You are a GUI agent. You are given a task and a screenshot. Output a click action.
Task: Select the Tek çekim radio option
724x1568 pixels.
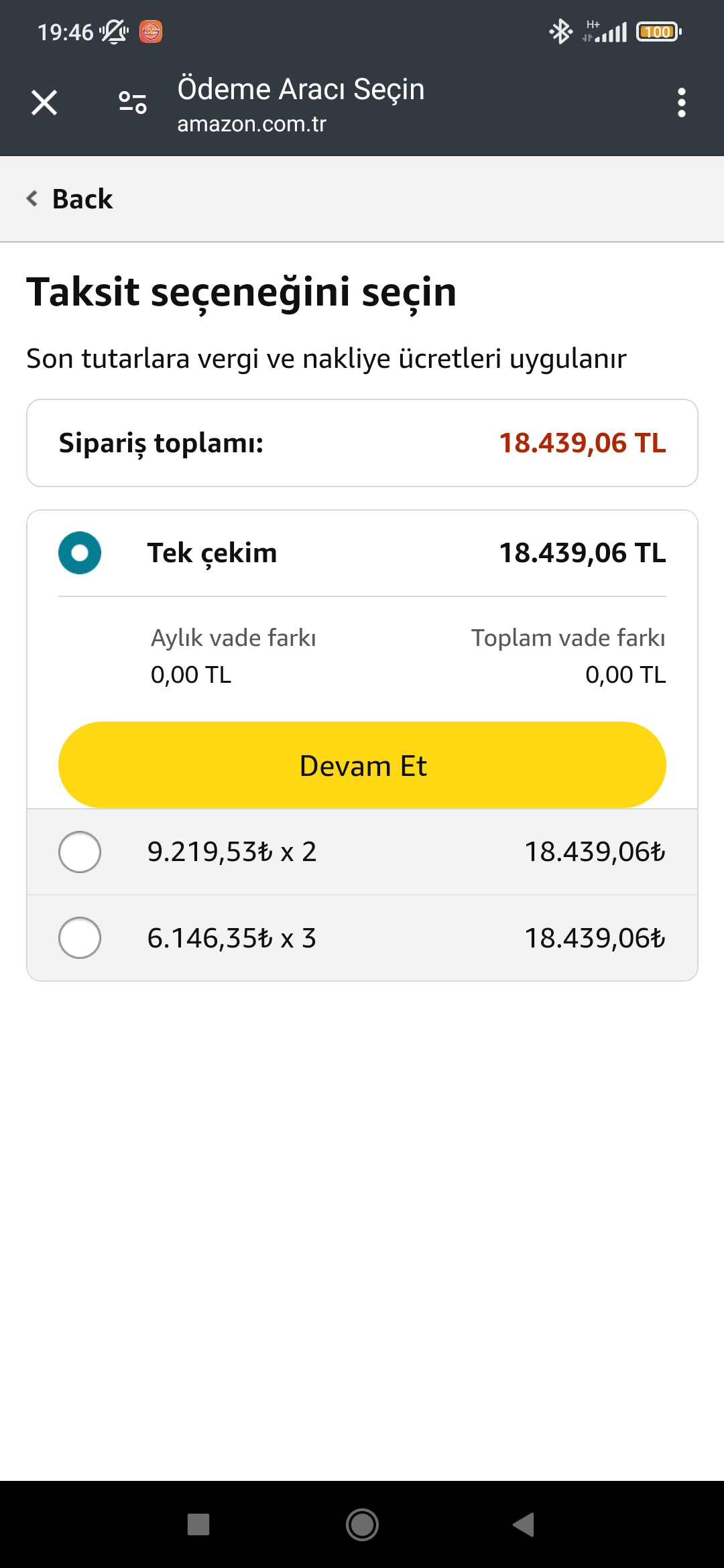(x=80, y=553)
